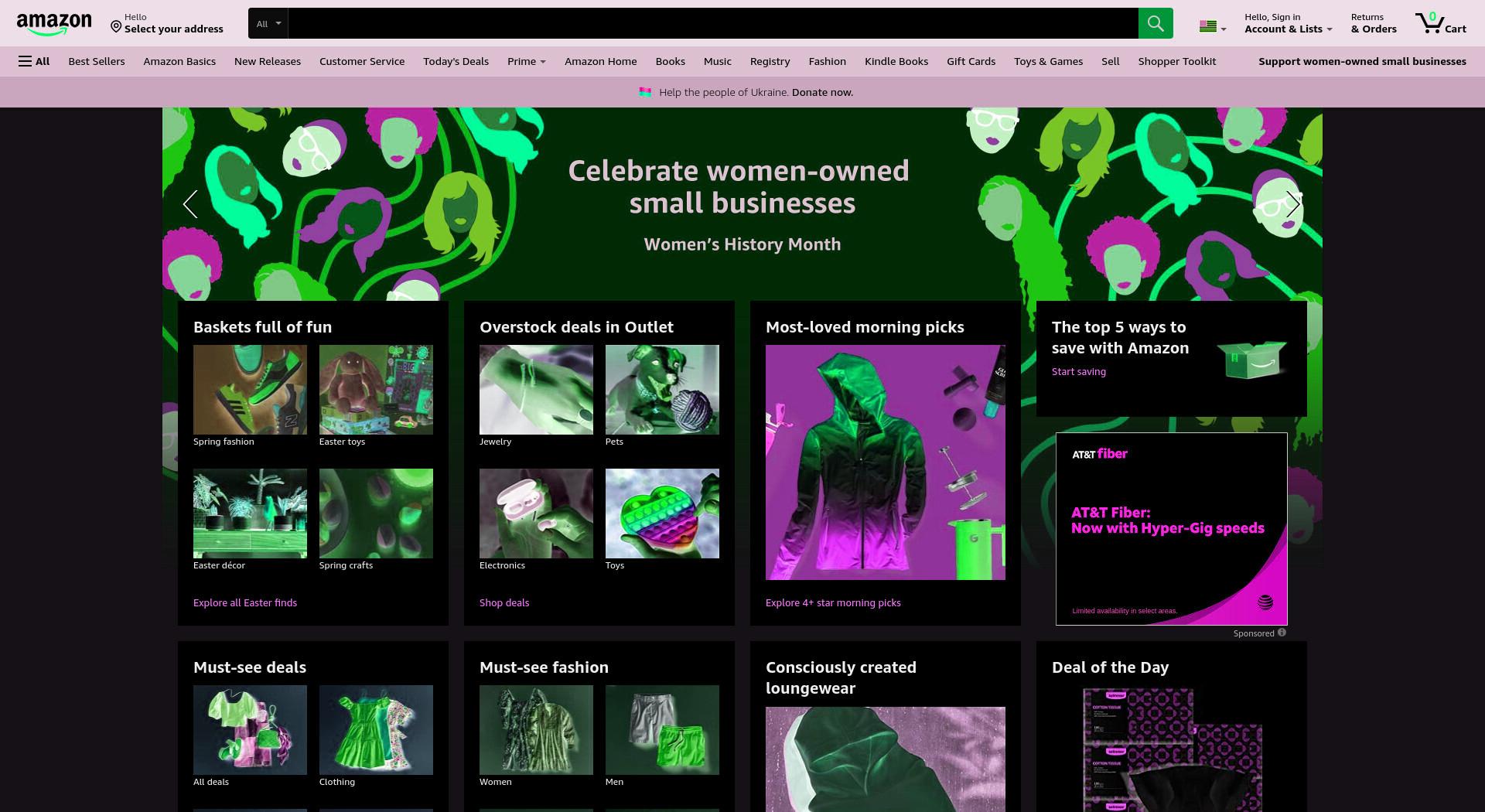Image resolution: width=1485 pixels, height=812 pixels.
Task: Click Support women-owned small businesses link
Action: (x=1362, y=61)
